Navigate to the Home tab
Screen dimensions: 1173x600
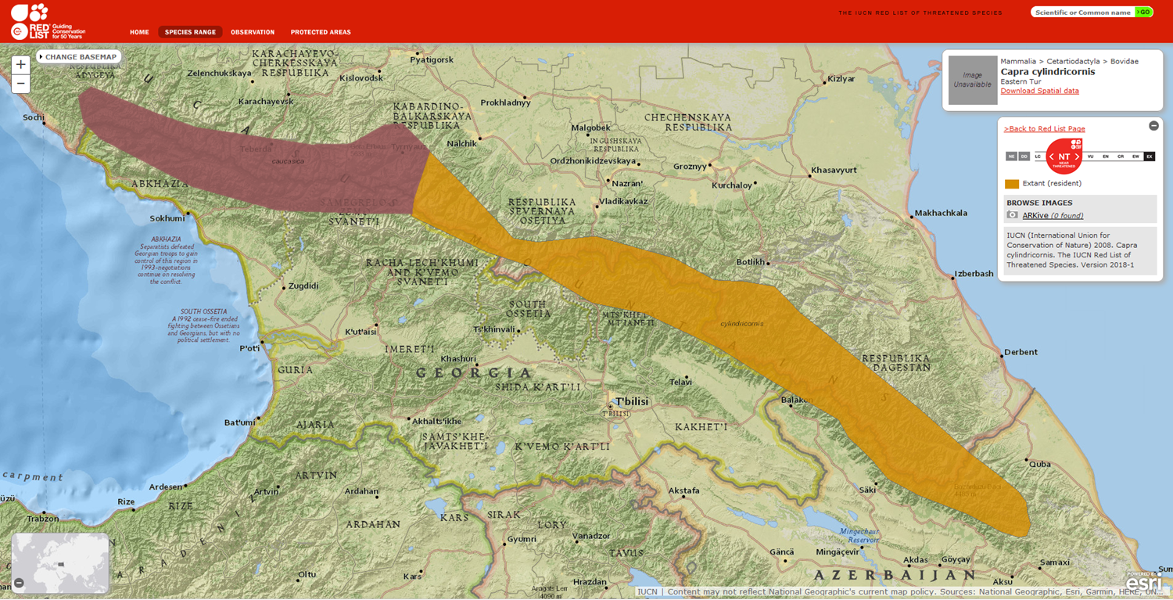tap(139, 32)
